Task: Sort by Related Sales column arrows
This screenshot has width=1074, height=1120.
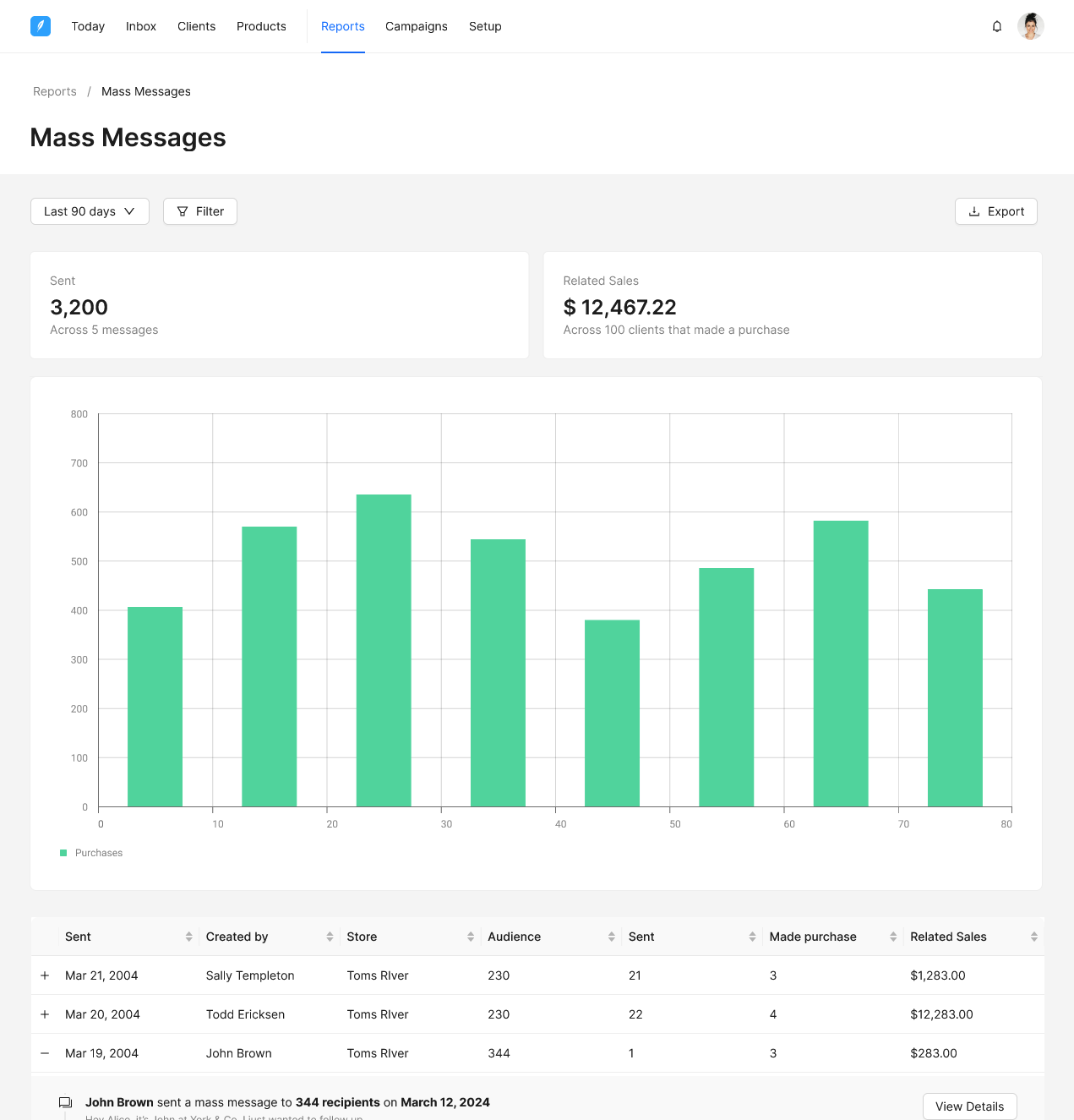Action: (1033, 937)
